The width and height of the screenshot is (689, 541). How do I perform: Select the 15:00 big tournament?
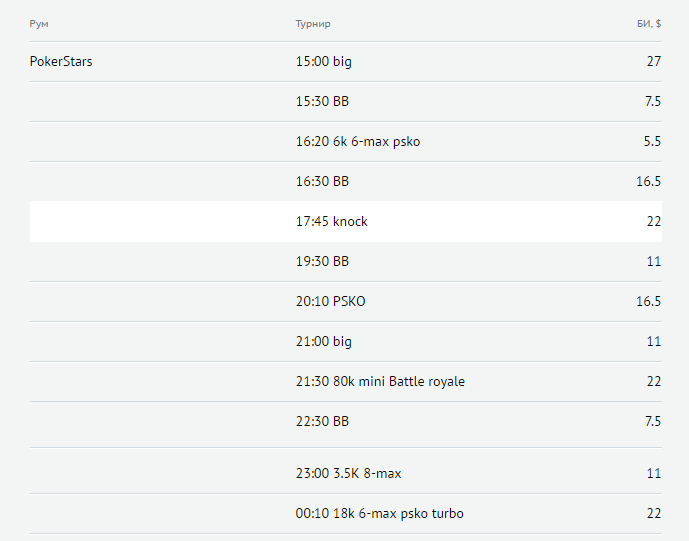(x=324, y=62)
